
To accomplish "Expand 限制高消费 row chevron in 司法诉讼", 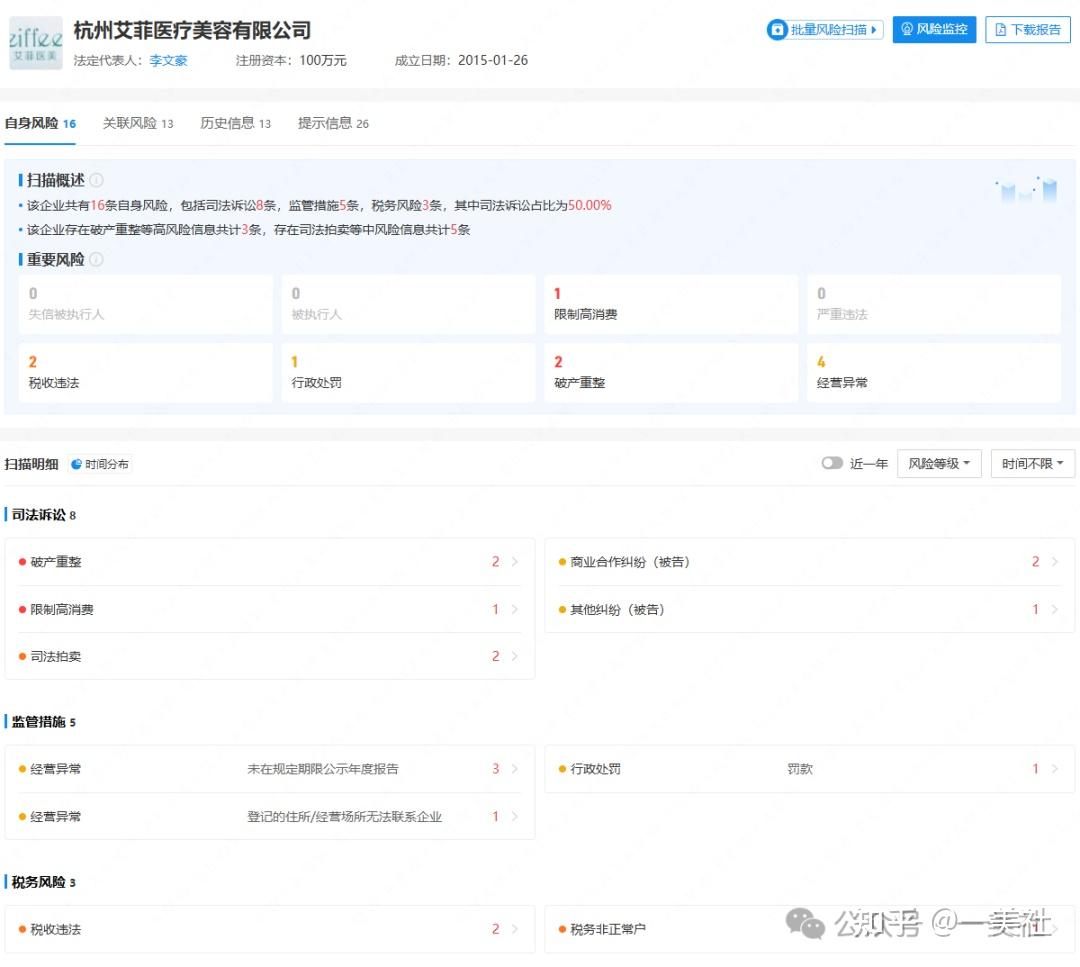I will click(x=515, y=610).
